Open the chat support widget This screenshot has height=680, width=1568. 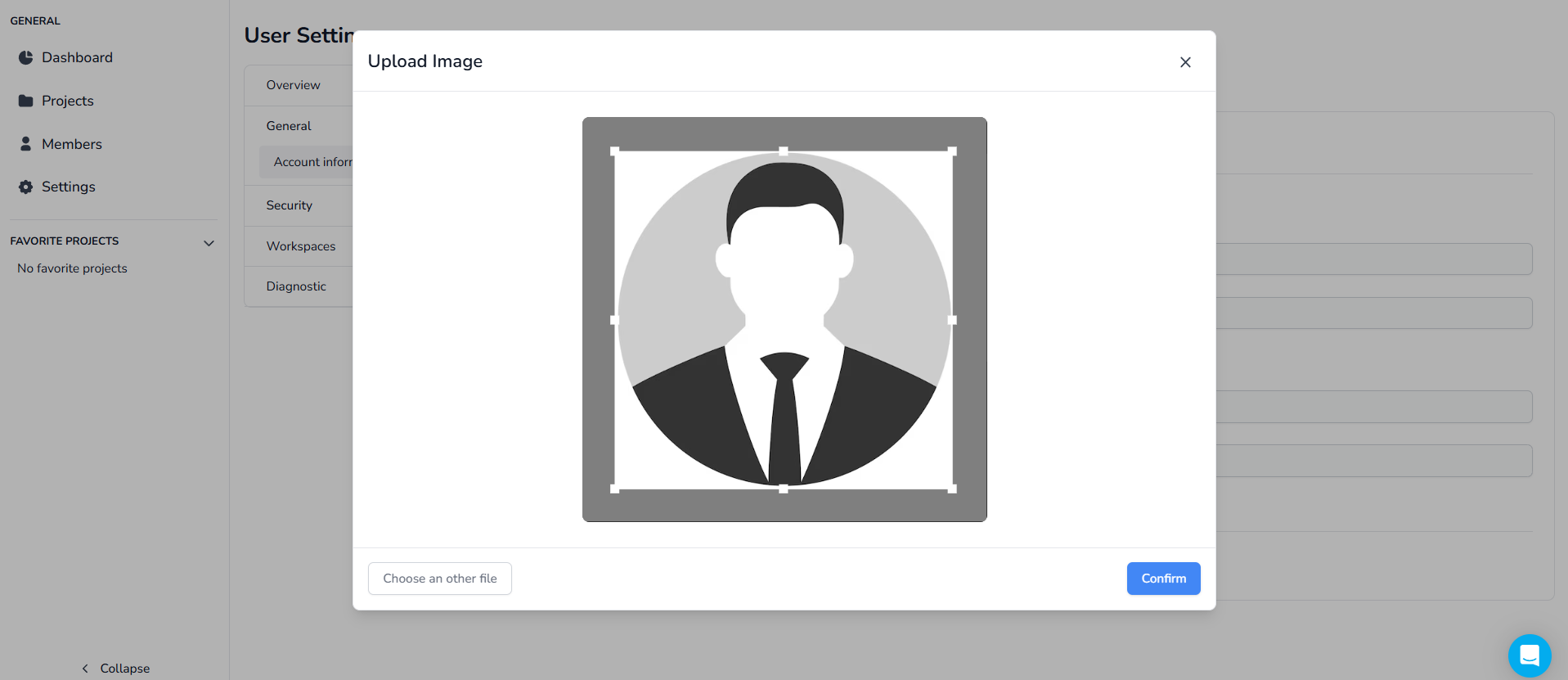pyautogui.click(x=1529, y=655)
